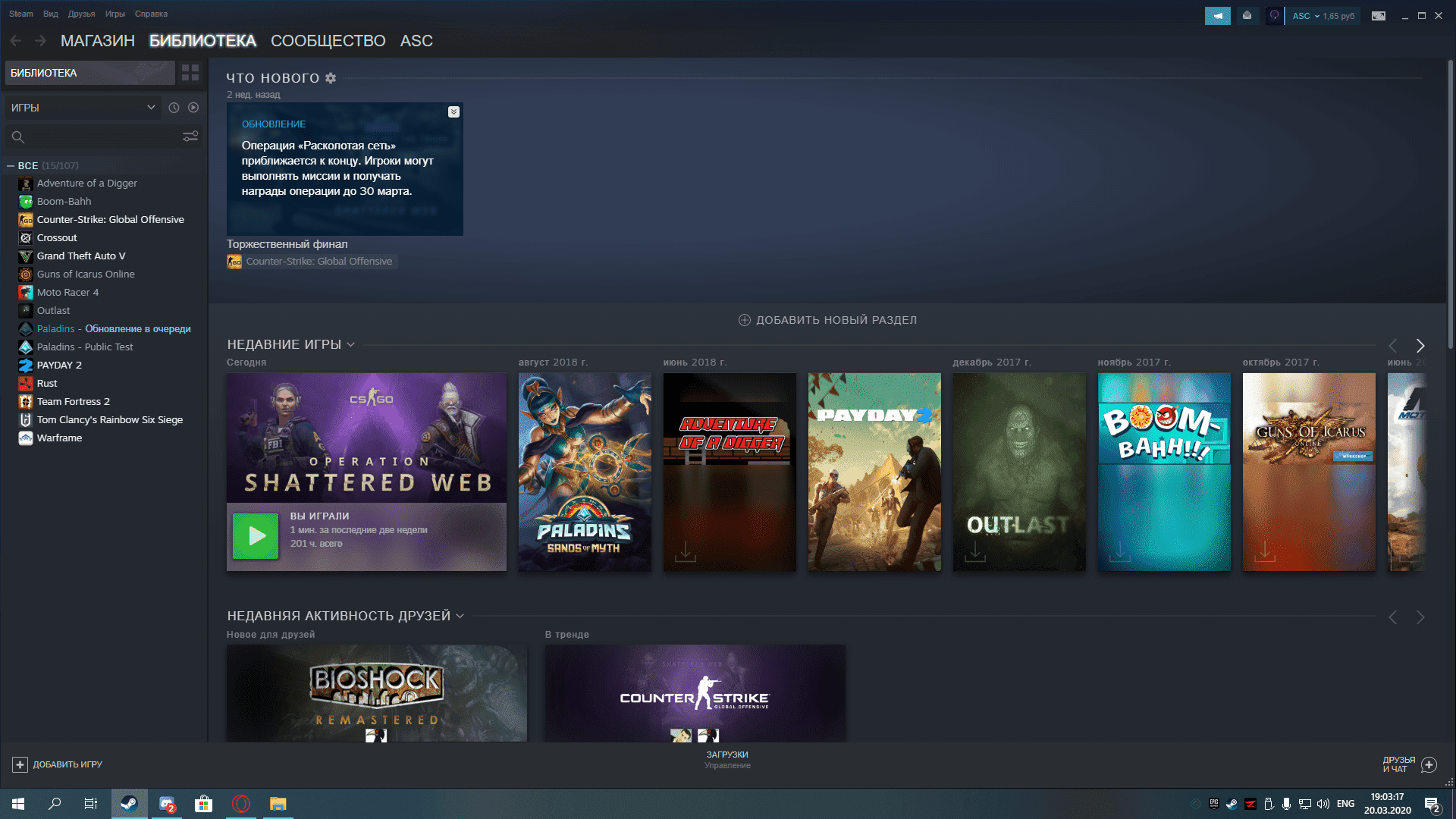The image size is (1456, 819).
Task: Click ДОБАВИТЬ НОВЫЙ РАЗДЕЛ button
Action: point(827,320)
